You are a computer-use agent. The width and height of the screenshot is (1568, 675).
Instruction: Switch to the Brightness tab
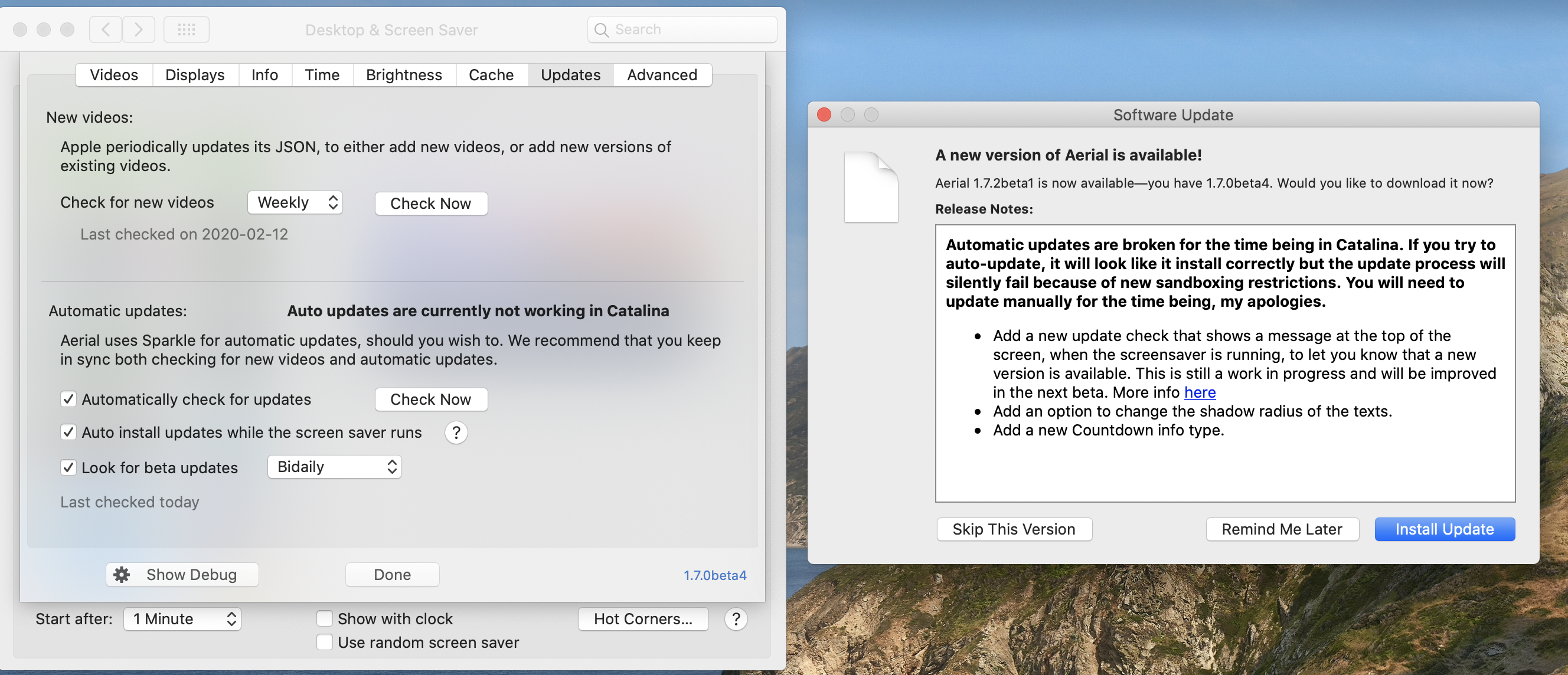pyautogui.click(x=404, y=75)
